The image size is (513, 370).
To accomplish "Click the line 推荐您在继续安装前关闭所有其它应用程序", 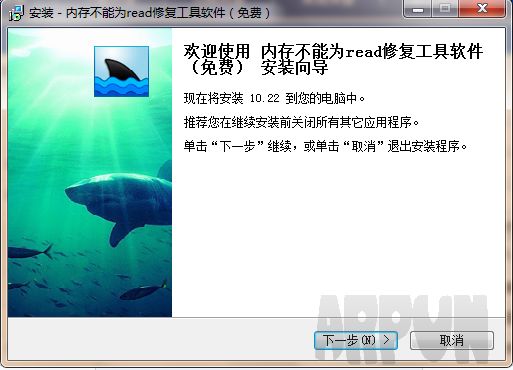I will 301,122.
